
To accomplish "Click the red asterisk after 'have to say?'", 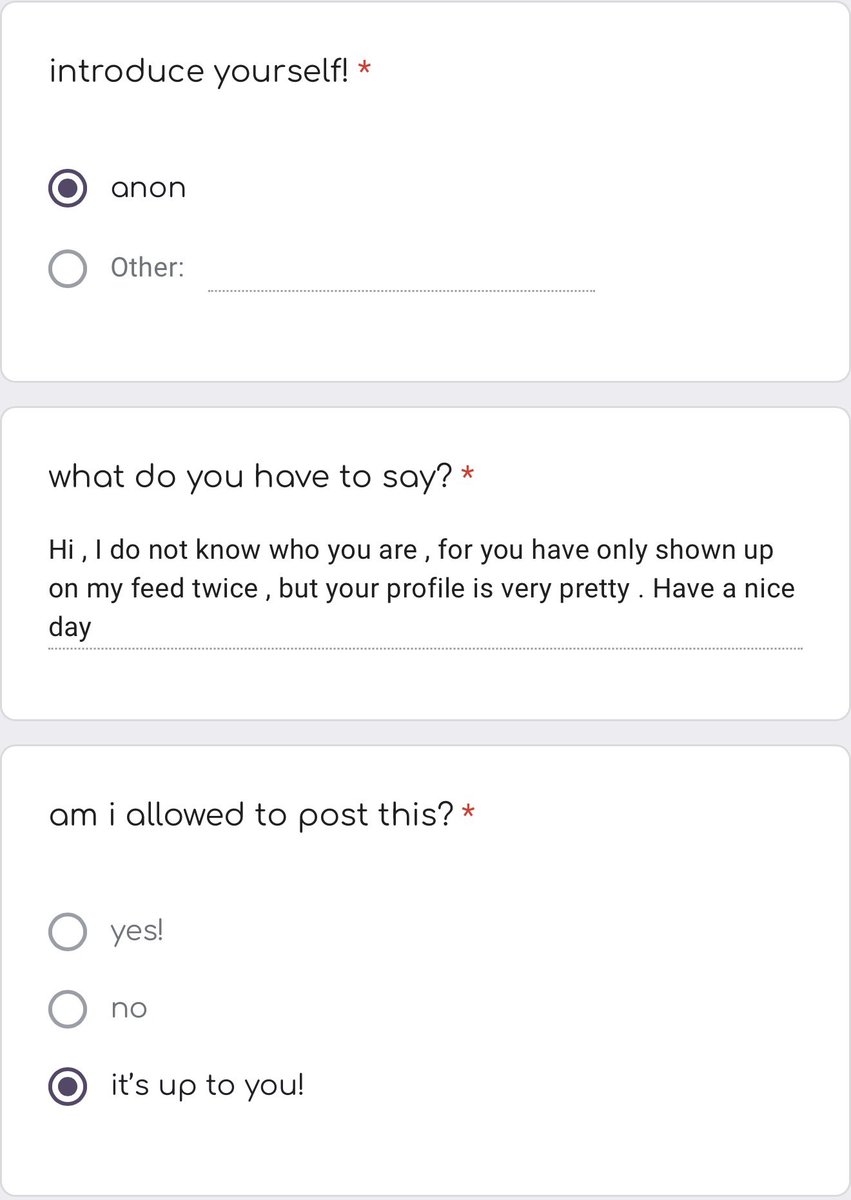I will pos(468,474).
